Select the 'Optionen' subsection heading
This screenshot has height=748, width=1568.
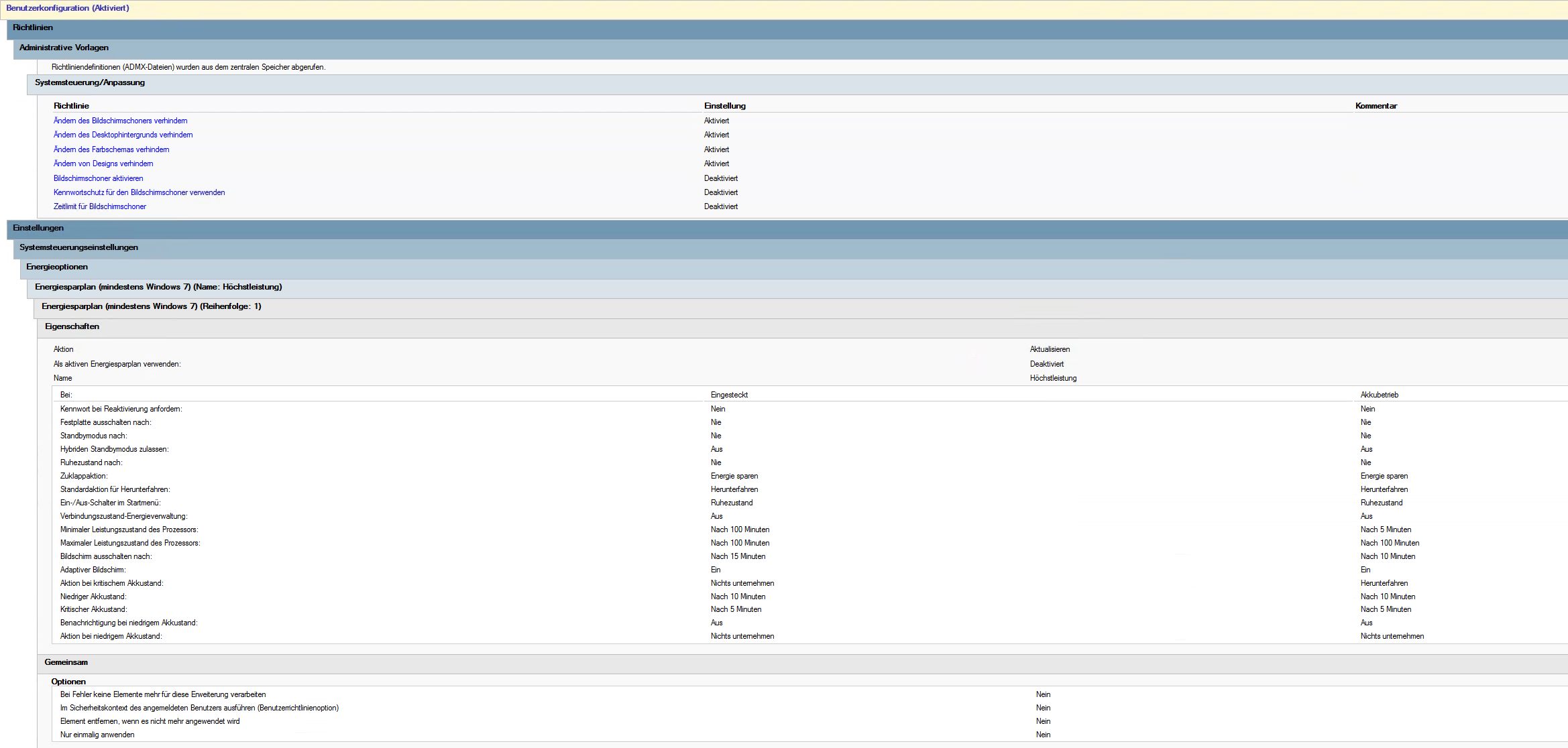68,682
